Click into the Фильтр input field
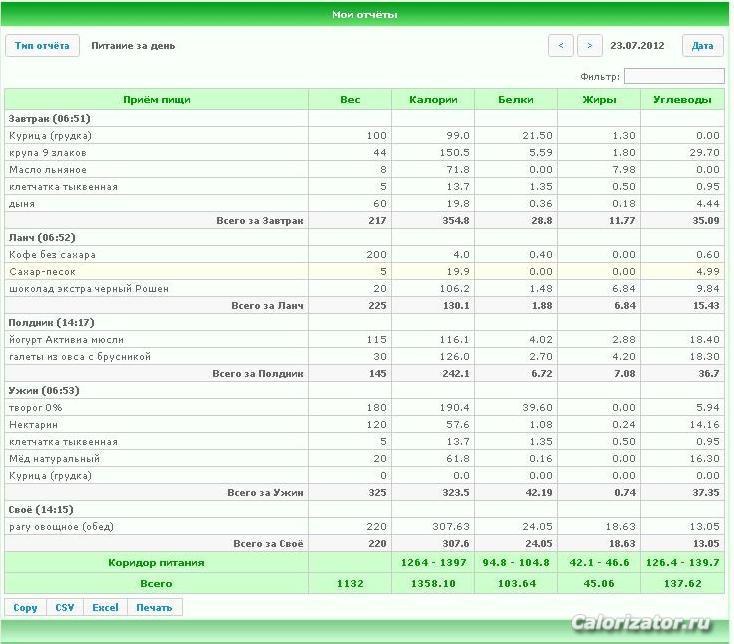This screenshot has width=734, height=644. pos(674,76)
